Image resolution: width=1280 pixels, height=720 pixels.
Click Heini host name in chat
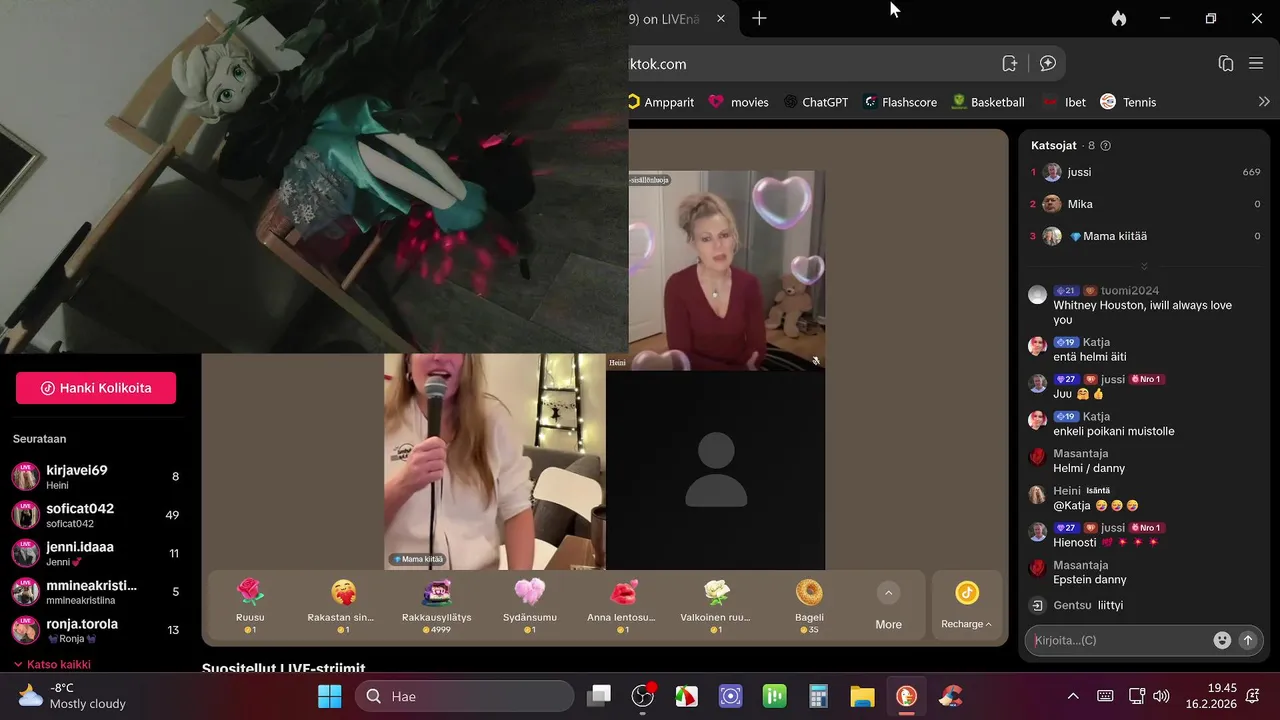1067,490
